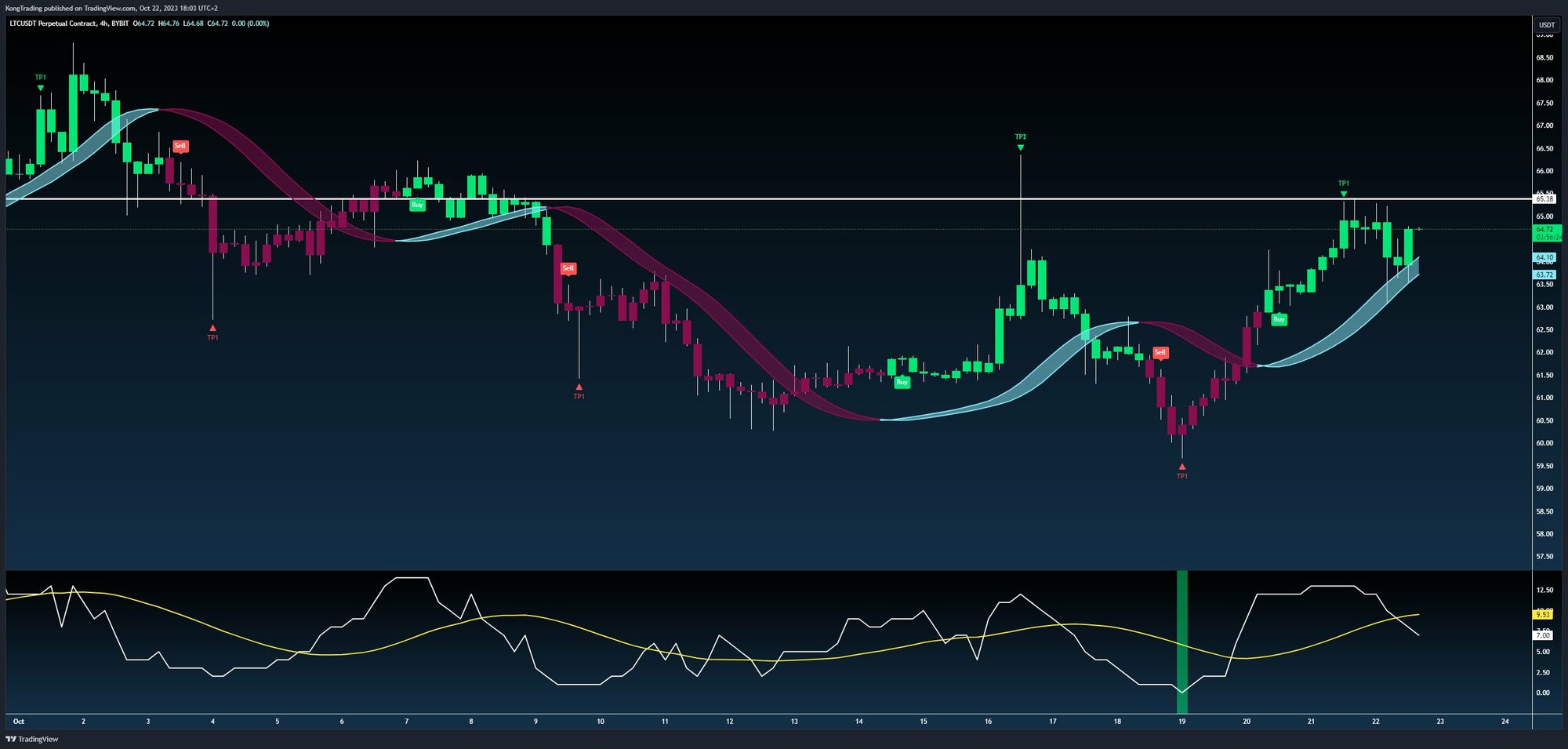Click the white 7.00 indicator value label

point(1543,635)
